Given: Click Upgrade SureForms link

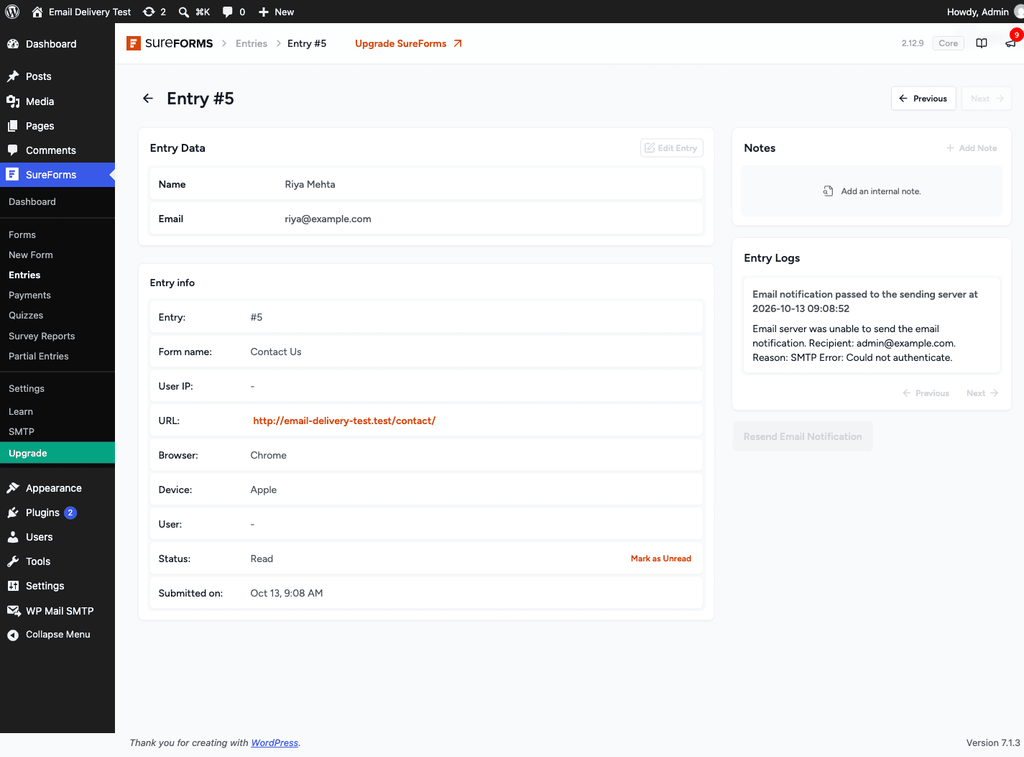Looking at the screenshot, I should [408, 44].
